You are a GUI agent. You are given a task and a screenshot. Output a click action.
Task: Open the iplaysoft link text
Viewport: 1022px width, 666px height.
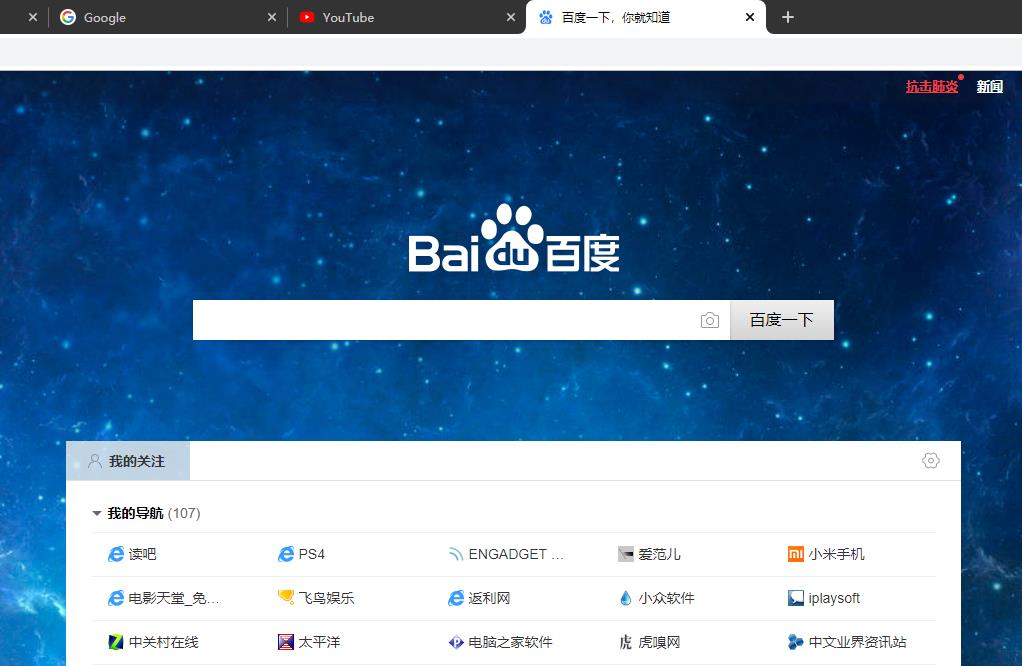(834, 598)
